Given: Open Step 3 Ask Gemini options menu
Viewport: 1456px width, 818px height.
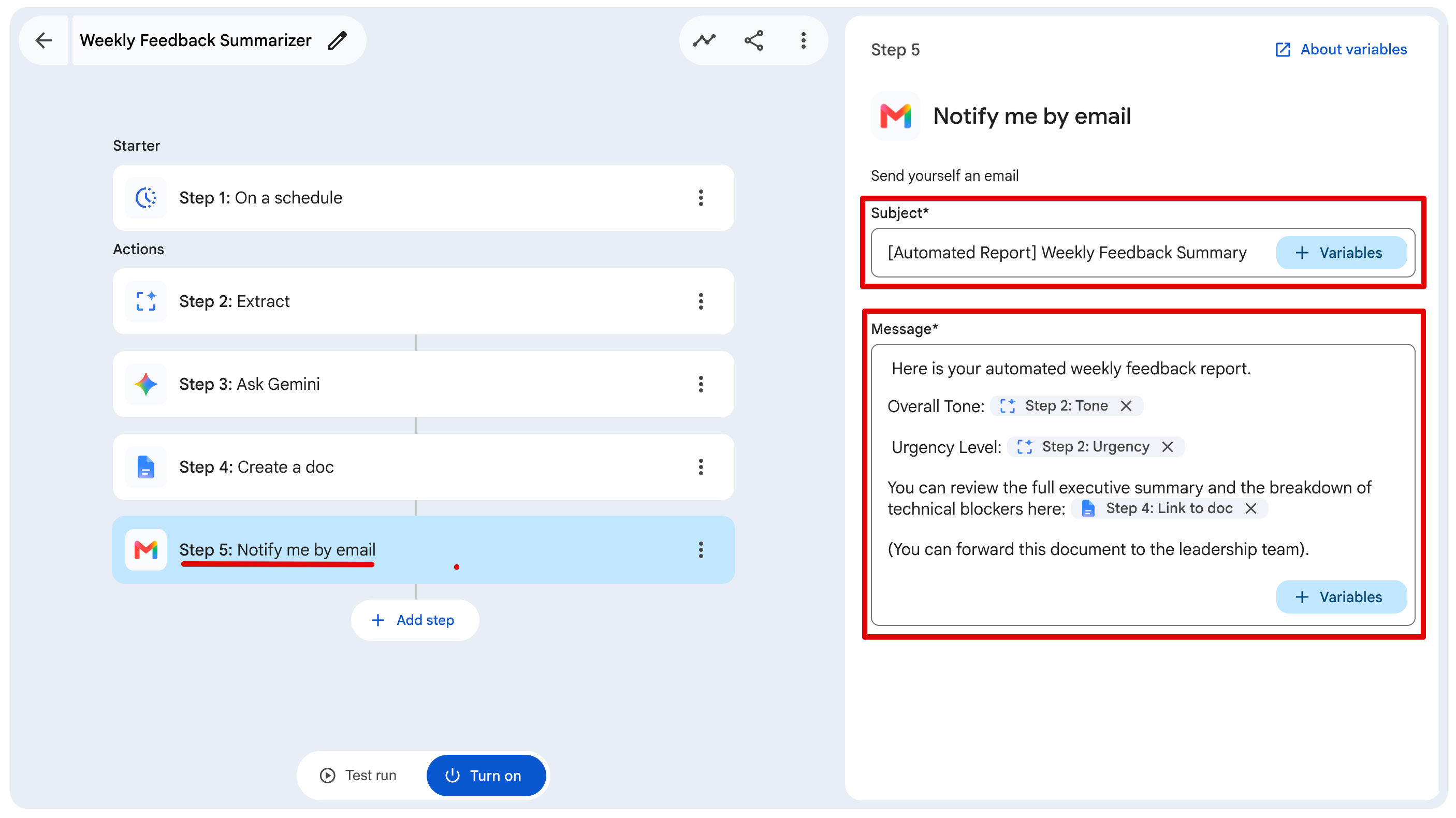Looking at the screenshot, I should (701, 385).
